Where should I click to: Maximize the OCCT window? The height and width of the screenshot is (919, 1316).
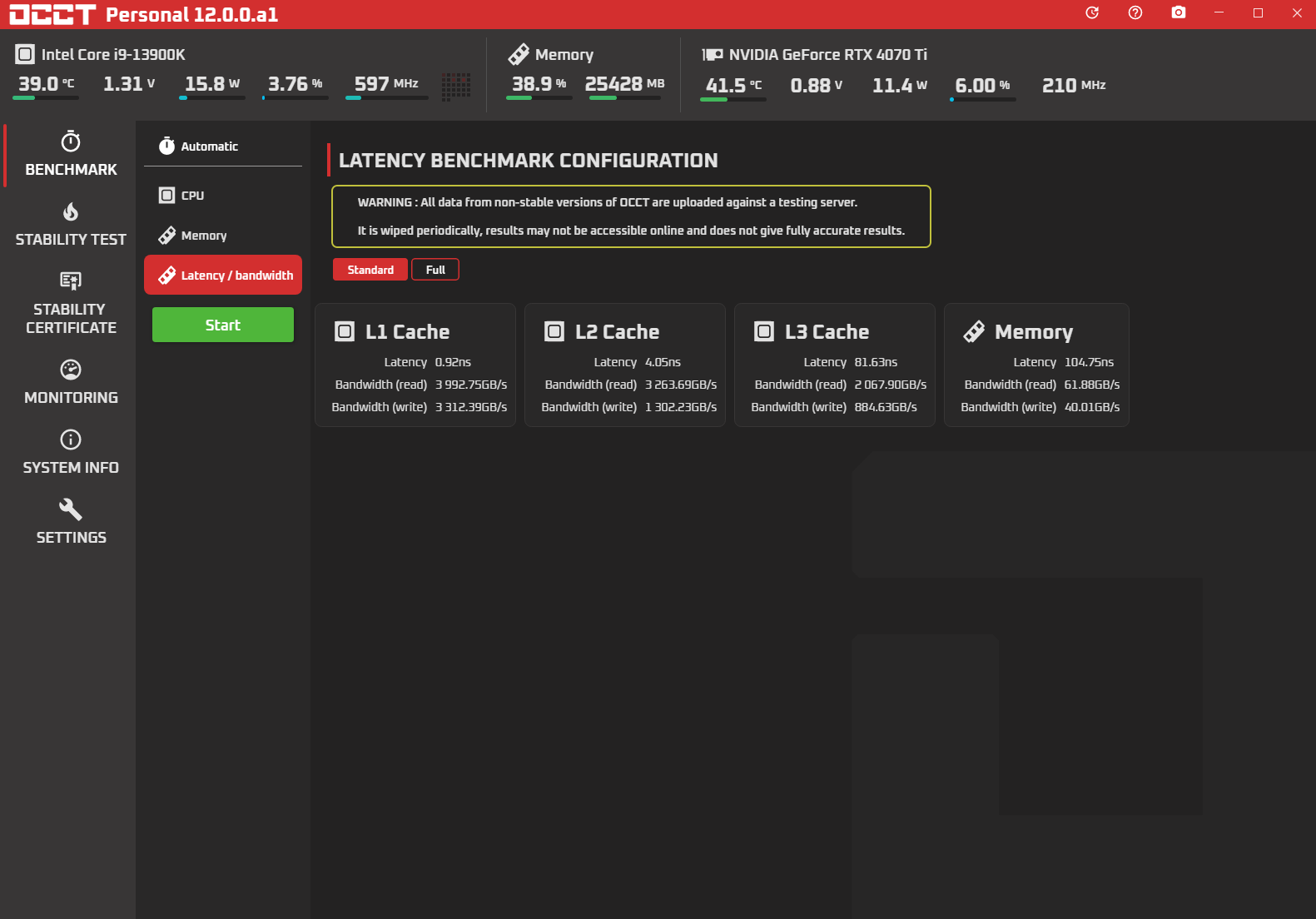click(1258, 12)
